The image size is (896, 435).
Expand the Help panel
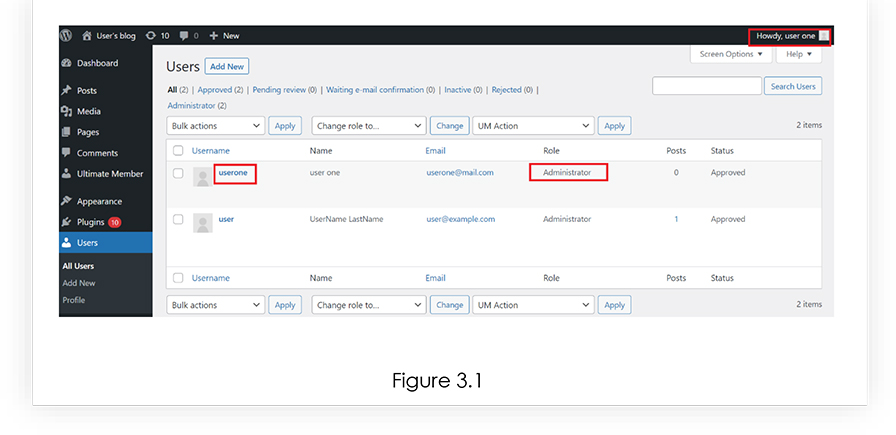pos(799,54)
